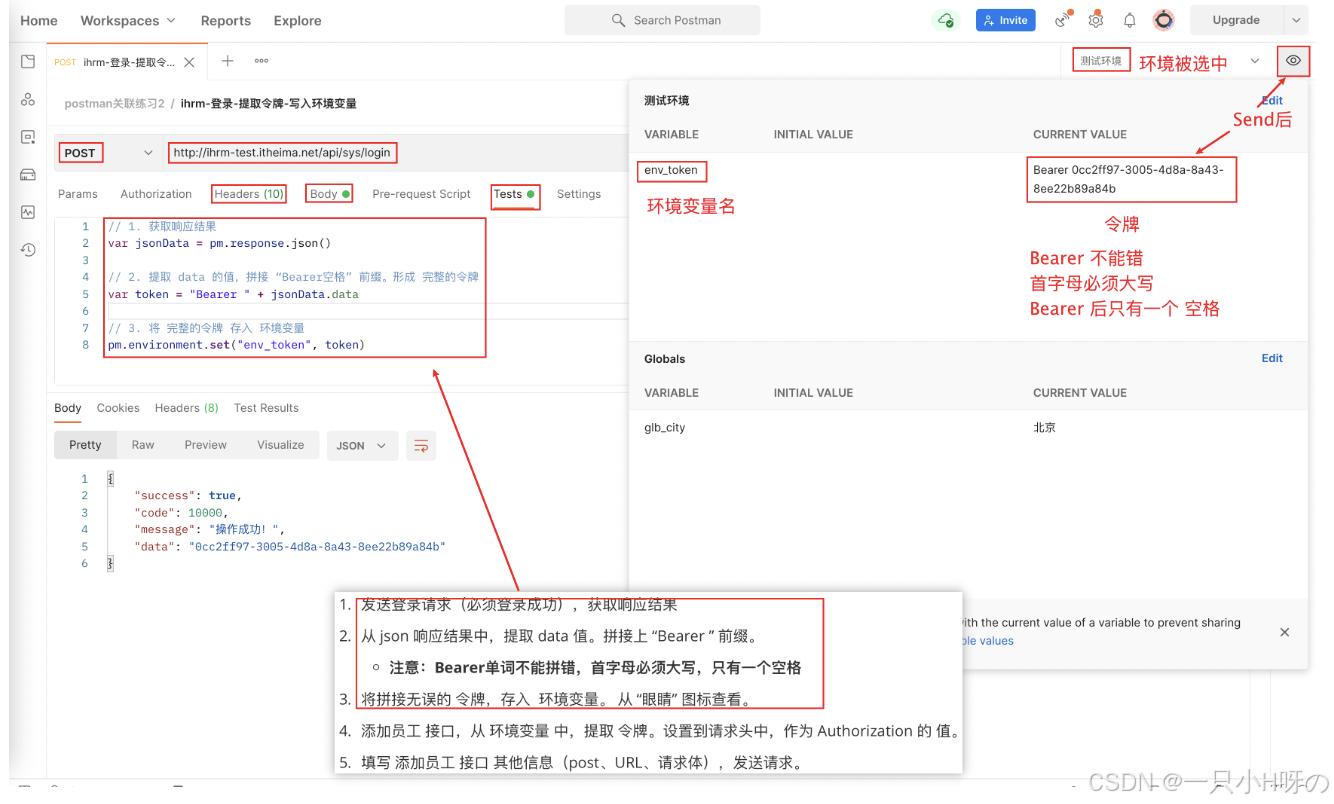Switch to the Params tab
The image size is (1334, 804).
pyautogui.click(x=78, y=194)
